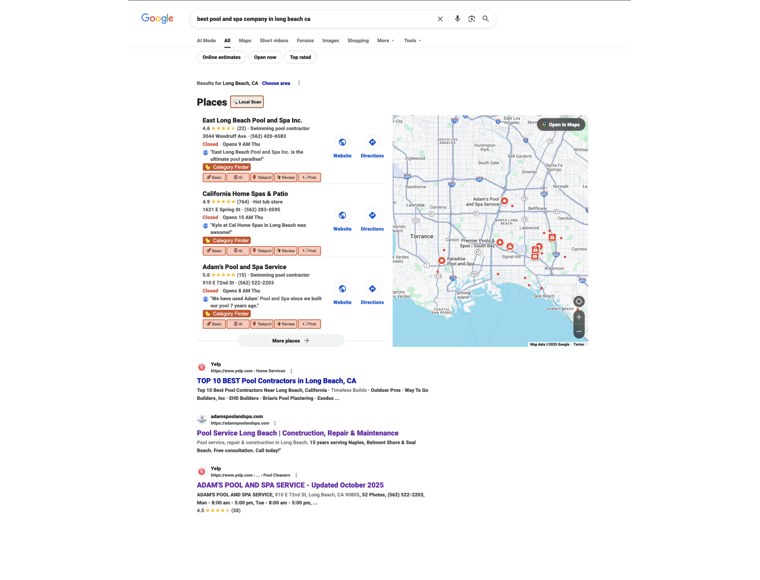Toggle the Online estimates filter chip
This screenshot has height=580, width=760.
pyautogui.click(x=222, y=57)
